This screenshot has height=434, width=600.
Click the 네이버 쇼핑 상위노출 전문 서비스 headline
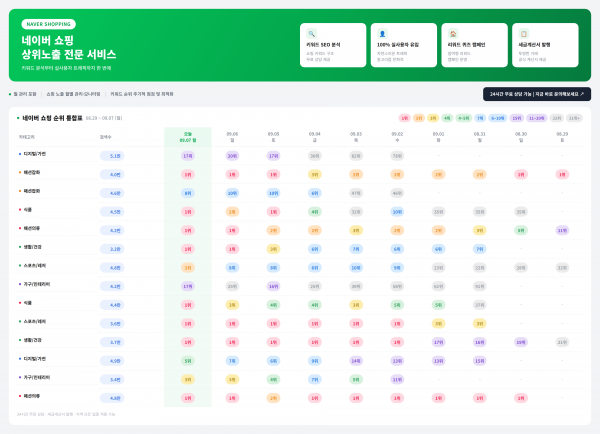[x=68, y=47]
